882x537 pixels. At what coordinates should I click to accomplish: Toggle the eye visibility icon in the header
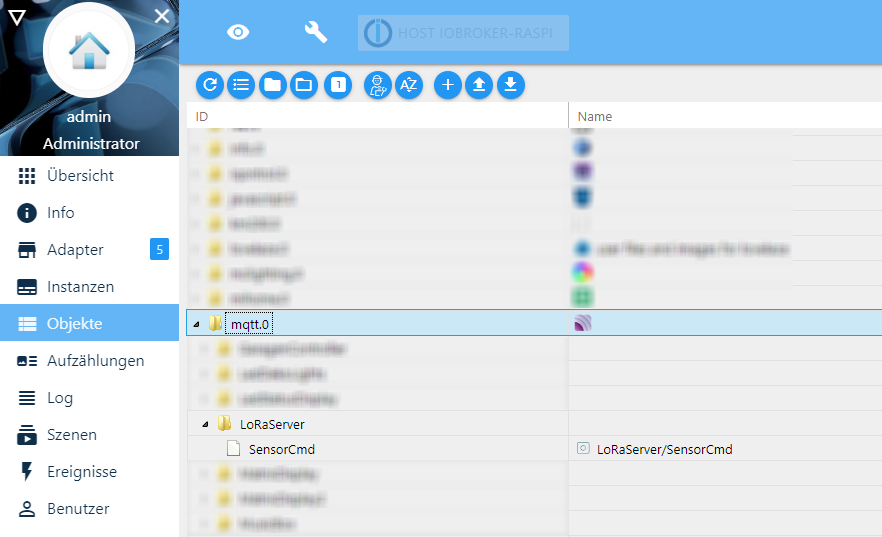pyautogui.click(x=238, y=32)
